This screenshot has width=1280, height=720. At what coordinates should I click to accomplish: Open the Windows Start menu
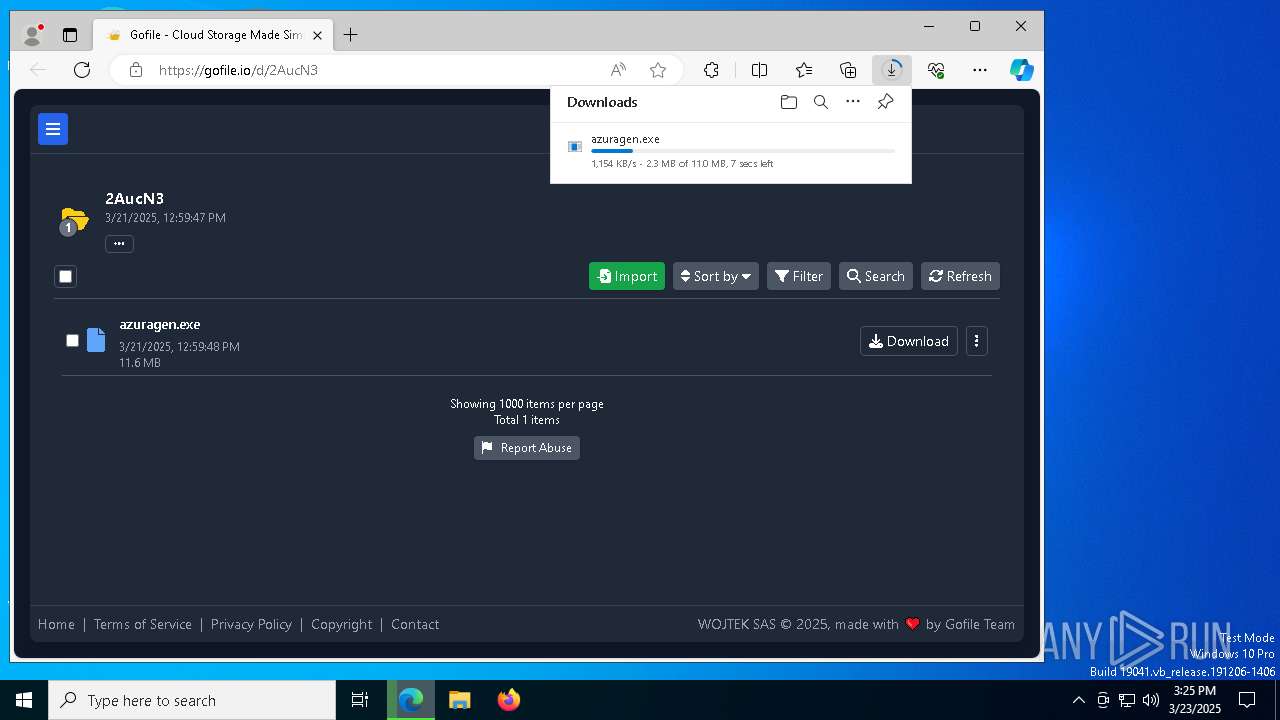point(24,700)
